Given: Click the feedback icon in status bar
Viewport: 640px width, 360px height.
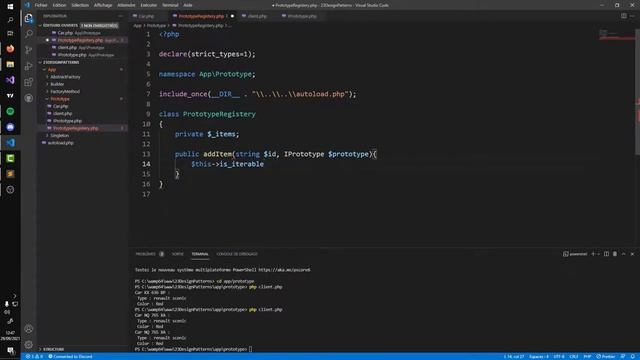Looking at the screenshot, I should [623, 356].
